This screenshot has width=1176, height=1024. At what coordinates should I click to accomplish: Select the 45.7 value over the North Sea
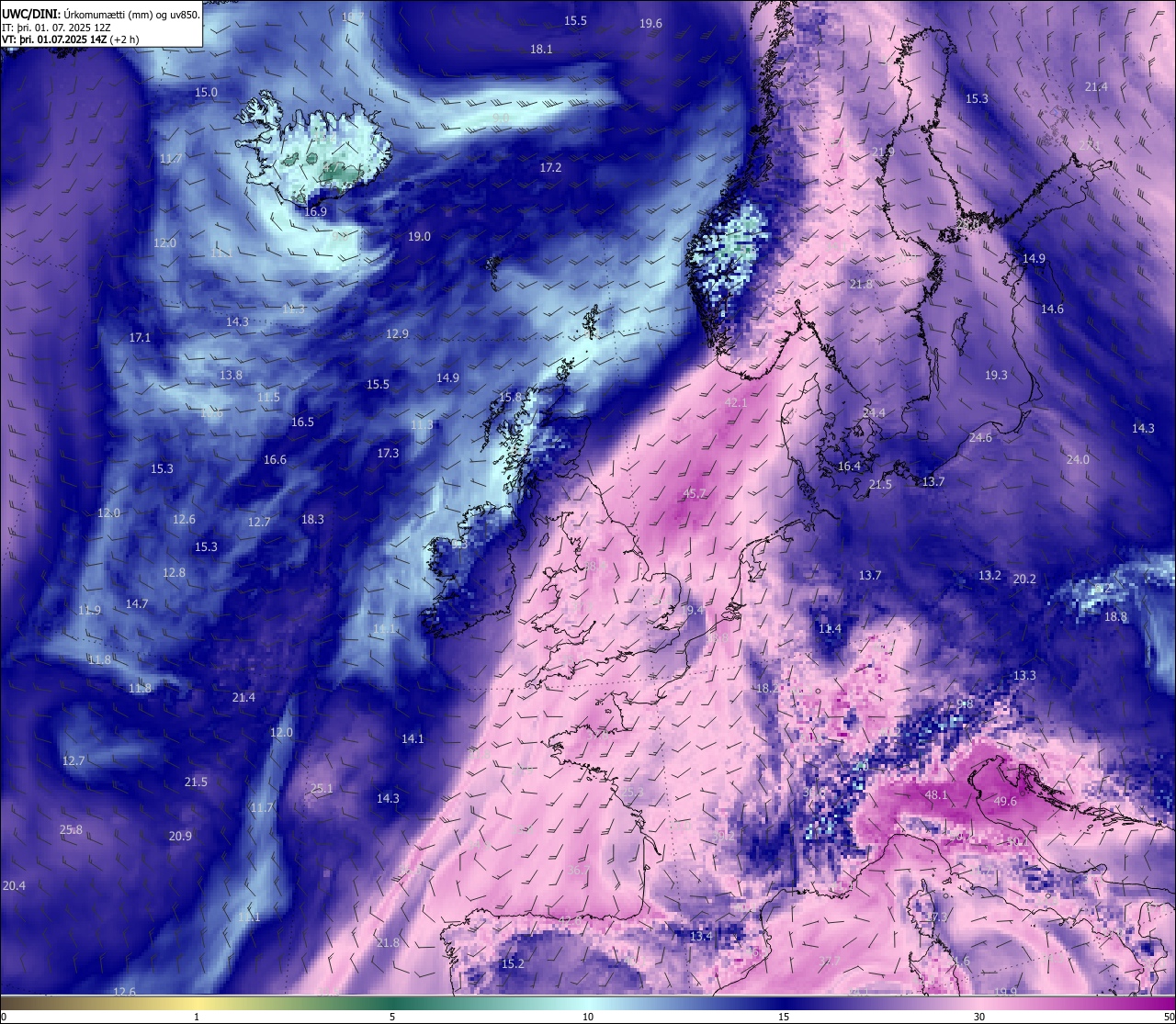coord(695,494)
